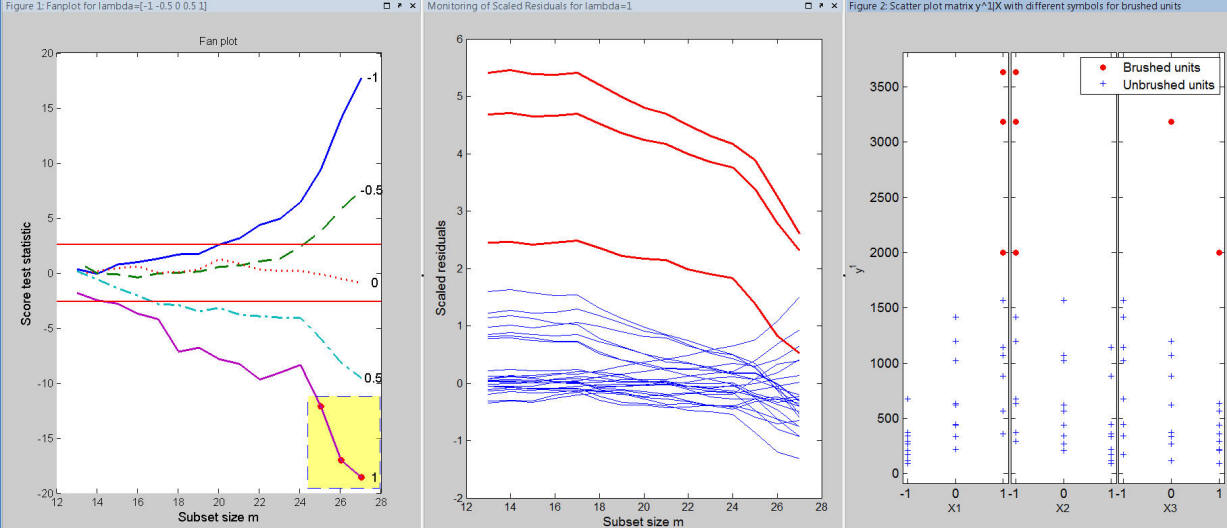Screen dimensions: 1227x528
Task: Click the 'Fan plot' chart title
Action: [x=218, y=41]
